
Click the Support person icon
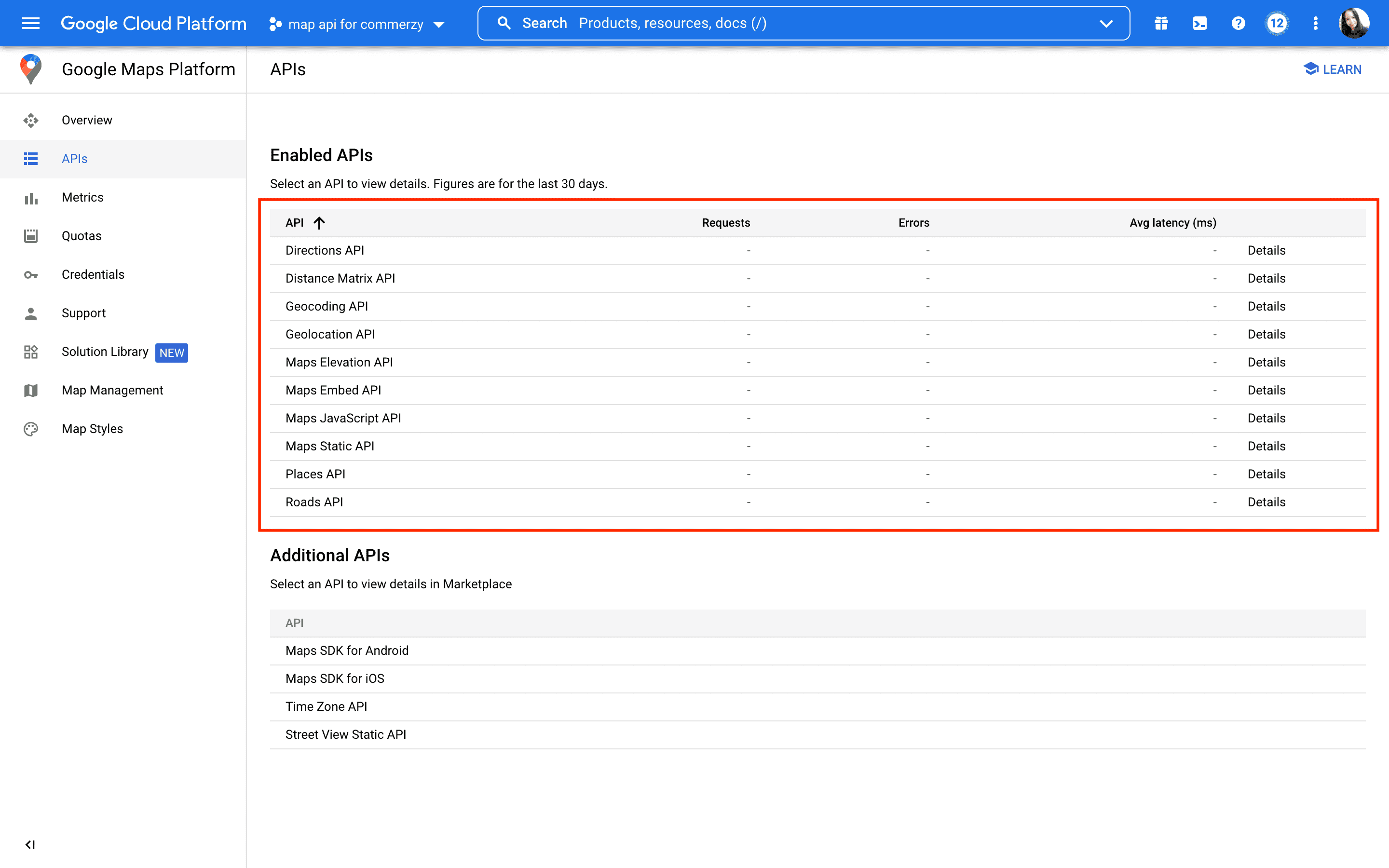click(x=31, y=313)
